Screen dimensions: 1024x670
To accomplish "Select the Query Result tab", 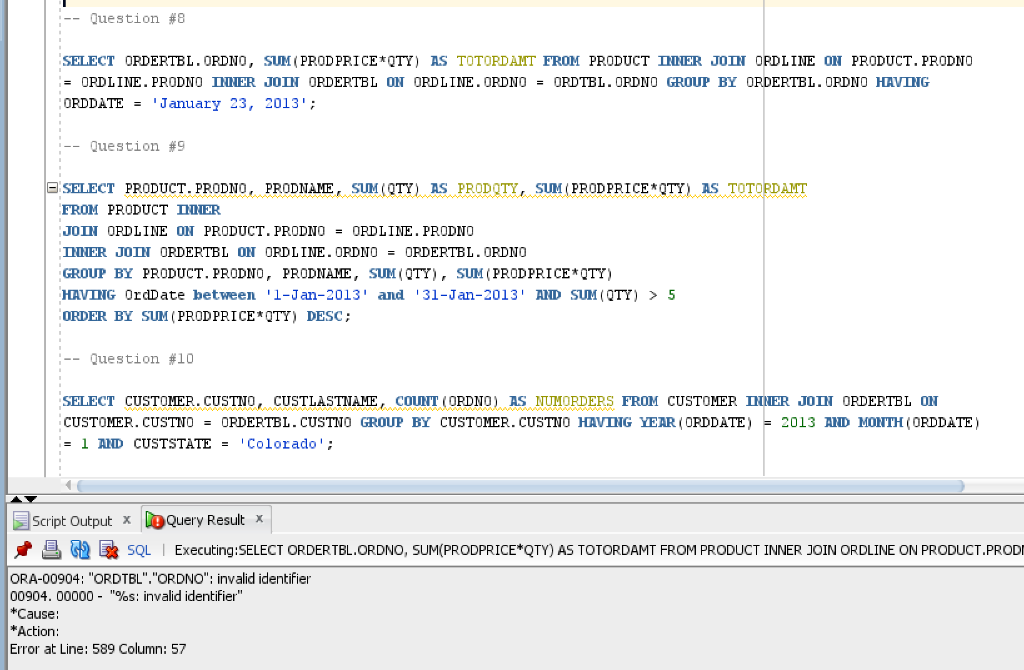I will (x=205, y=520).
